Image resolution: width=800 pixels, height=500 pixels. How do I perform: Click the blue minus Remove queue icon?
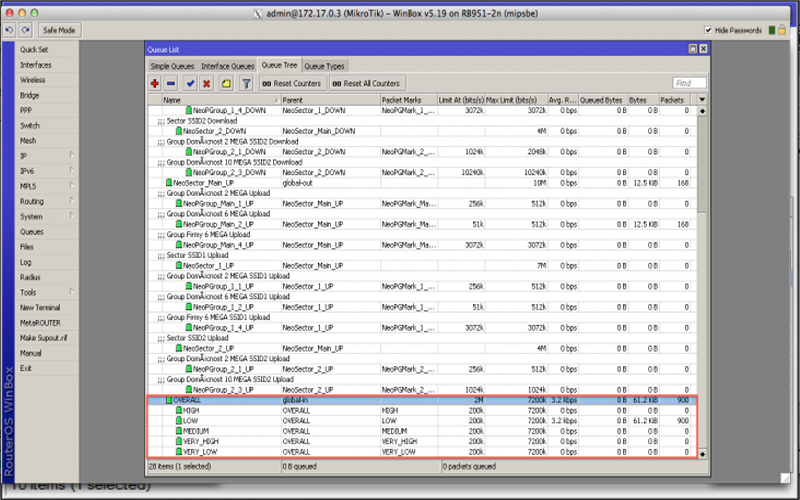coord(172,83)
